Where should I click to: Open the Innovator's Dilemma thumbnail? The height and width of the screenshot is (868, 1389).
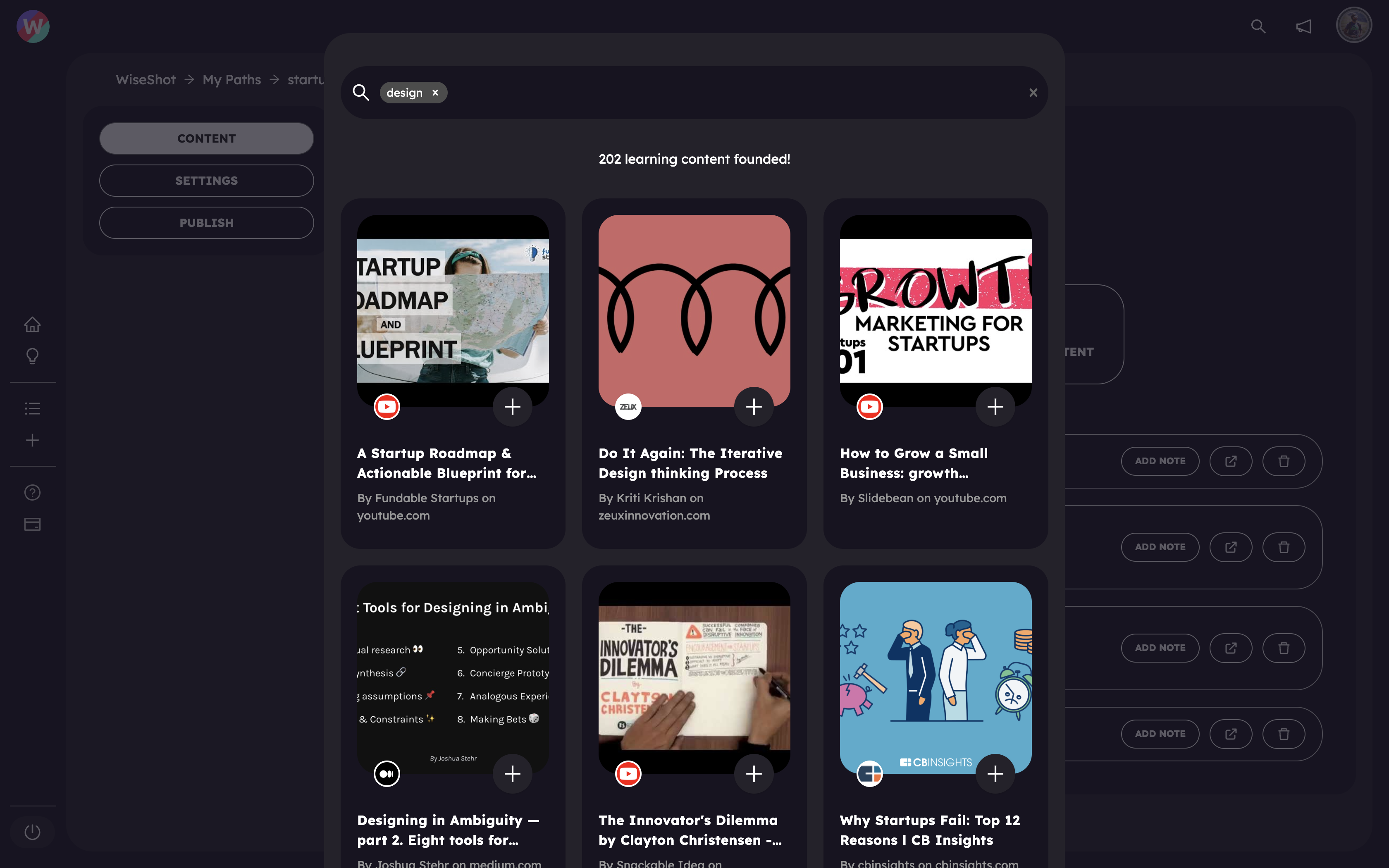(694, 677)
